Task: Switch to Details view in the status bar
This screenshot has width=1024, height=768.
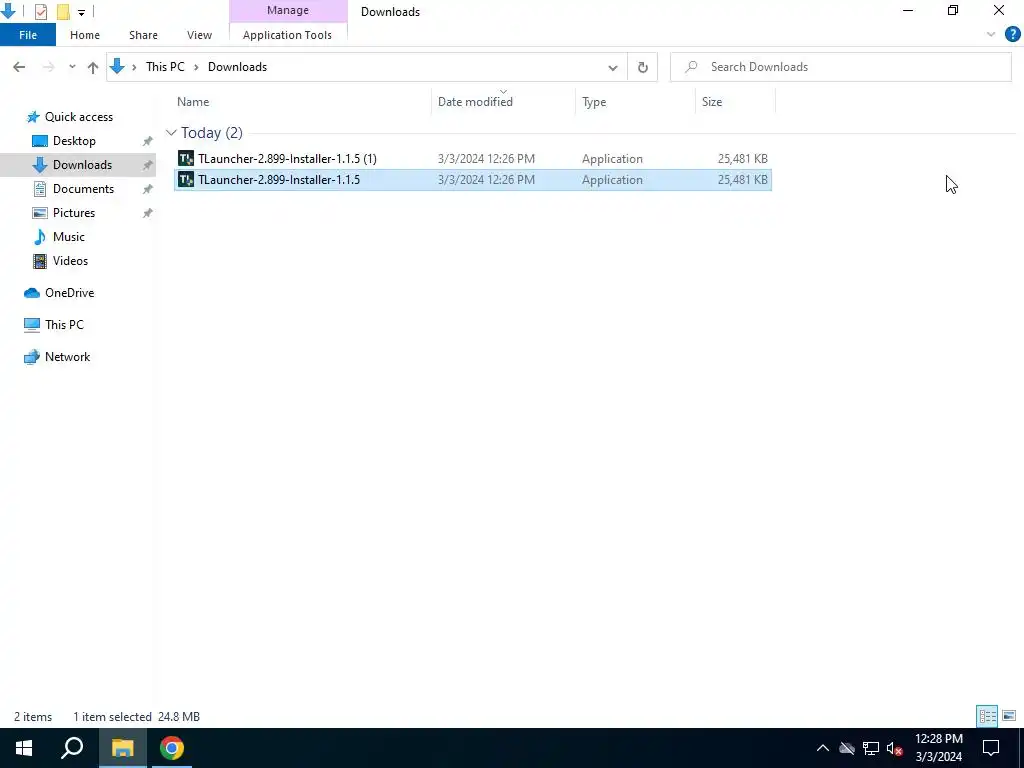Action: click(987, 716)
